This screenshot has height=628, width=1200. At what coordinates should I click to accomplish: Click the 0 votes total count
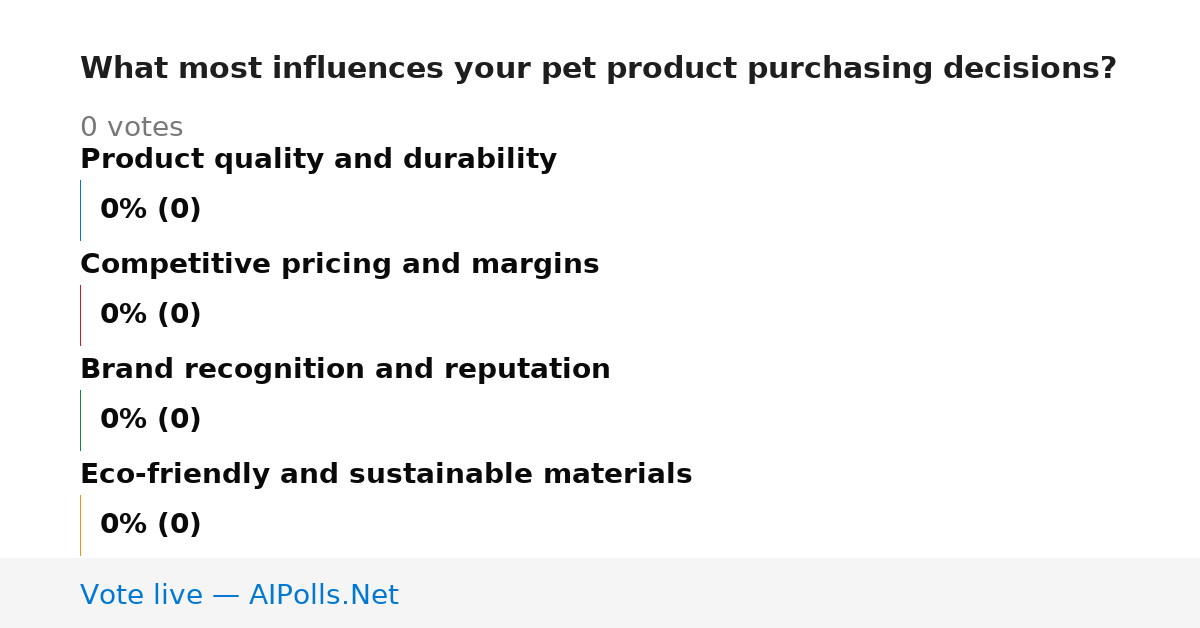[x=131, y=128]
